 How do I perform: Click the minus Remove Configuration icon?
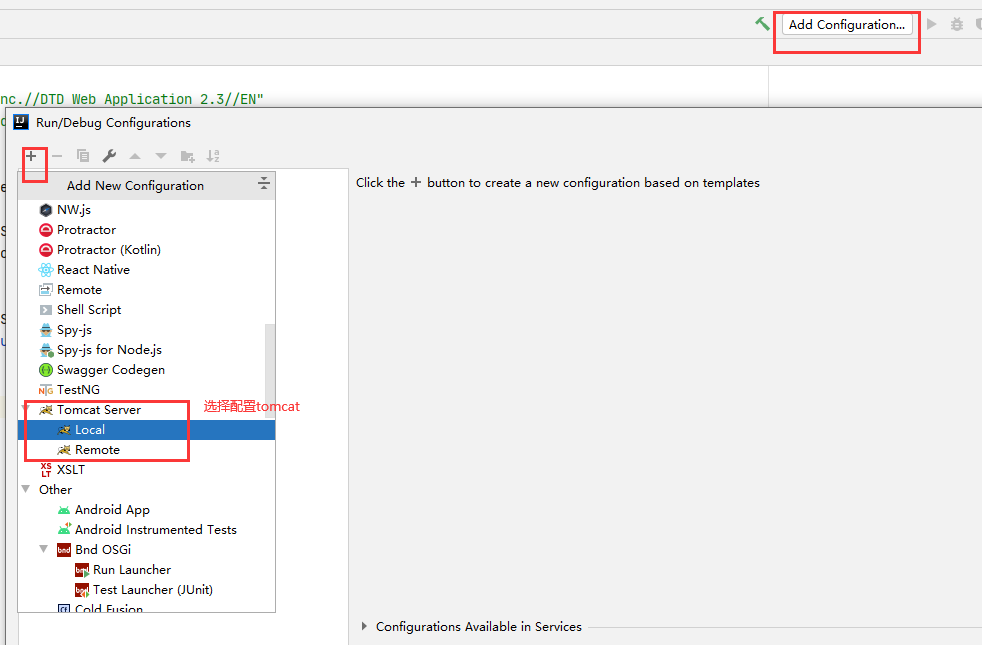click(x=57, y=155)
